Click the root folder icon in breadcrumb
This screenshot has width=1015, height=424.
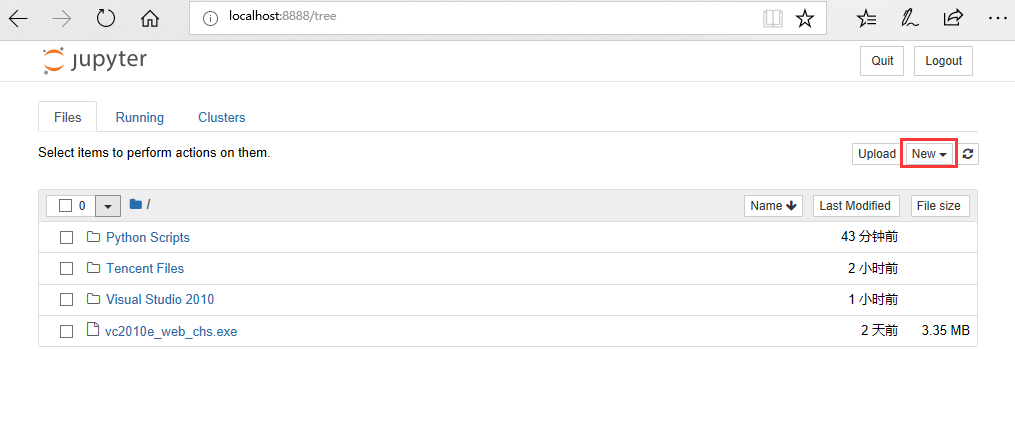click(135, 205)
